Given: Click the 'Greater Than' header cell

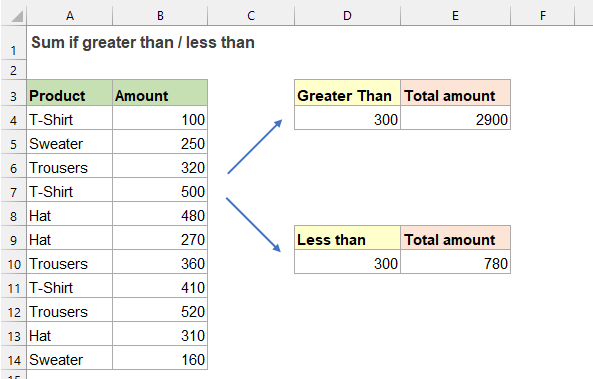Looking at the screenshot, I should [347, 93].
